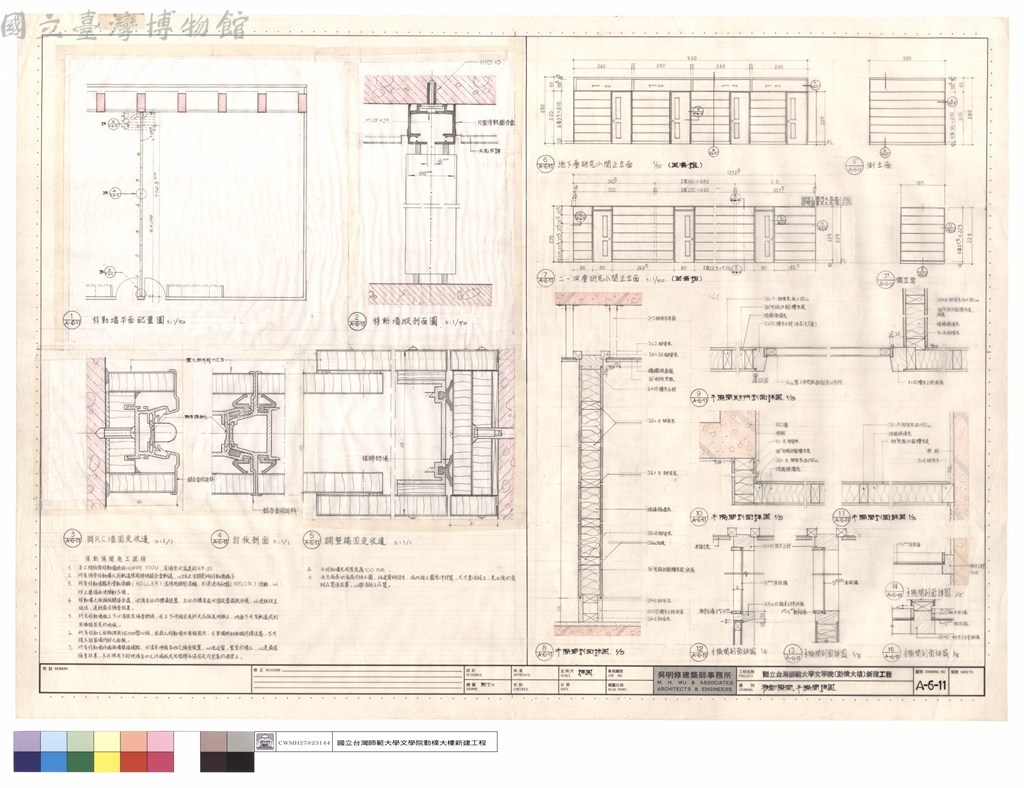Pick the red swatch in the color chart
Screen dimensions: 1024x788
click(133, 762)
